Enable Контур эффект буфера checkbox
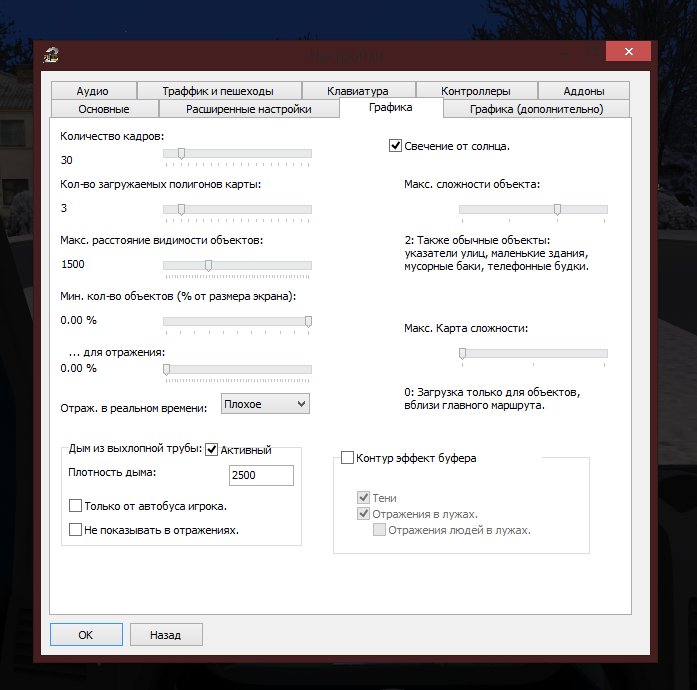The height and width of the screenshot is (690, 697). [x=347, y=457]
